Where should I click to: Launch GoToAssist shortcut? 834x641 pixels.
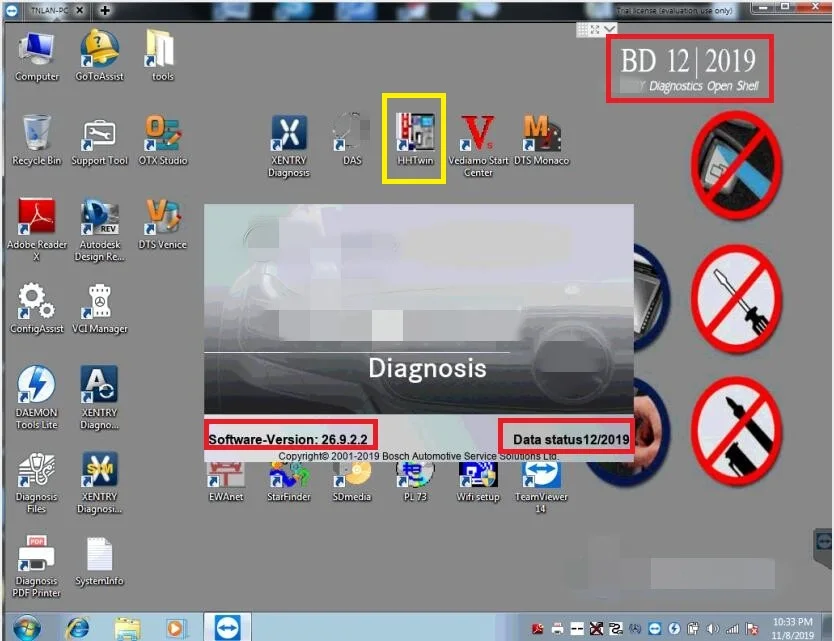[x=99, y=57]
